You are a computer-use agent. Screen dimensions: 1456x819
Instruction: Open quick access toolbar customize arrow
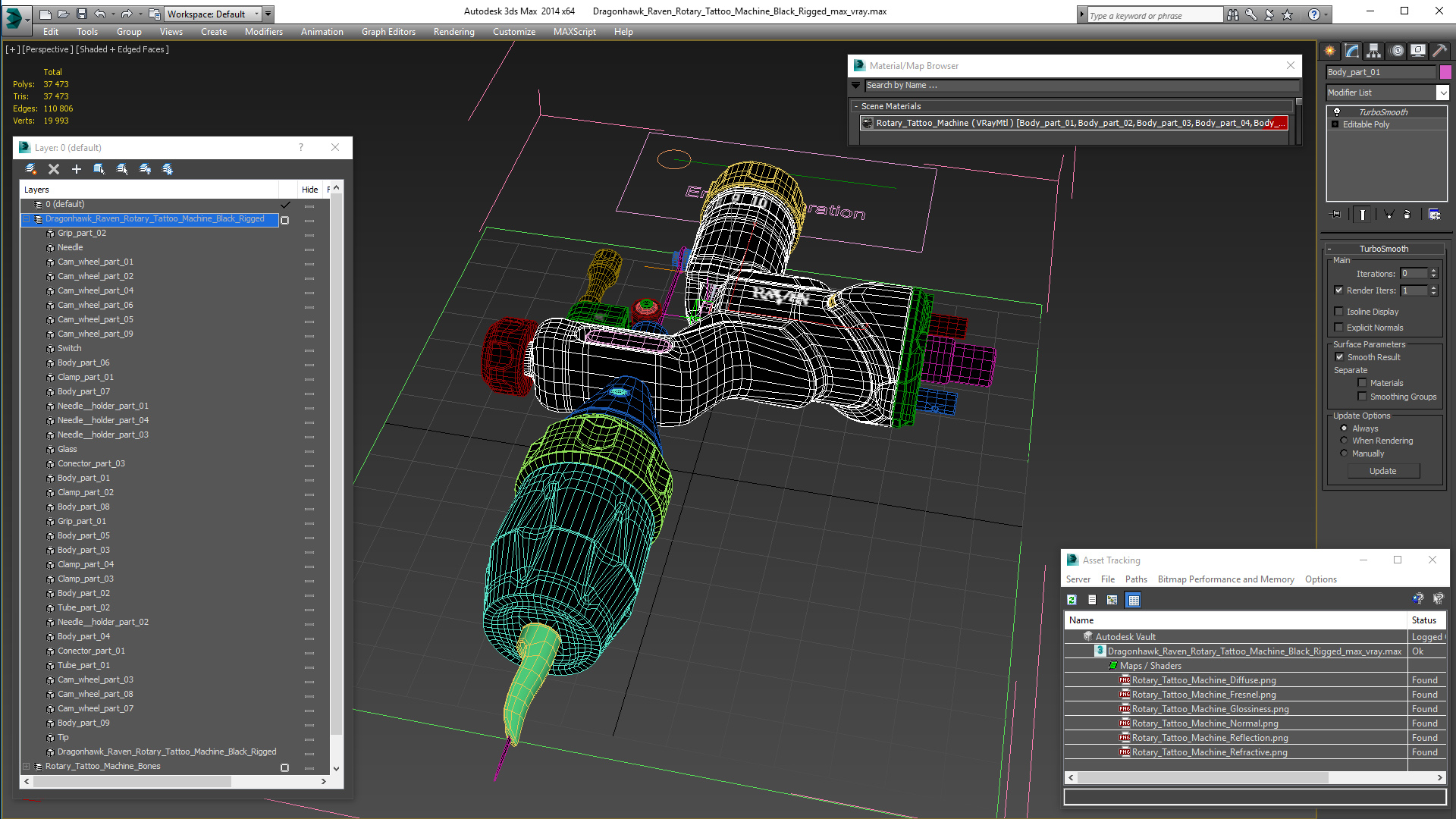tap(268, 14)
